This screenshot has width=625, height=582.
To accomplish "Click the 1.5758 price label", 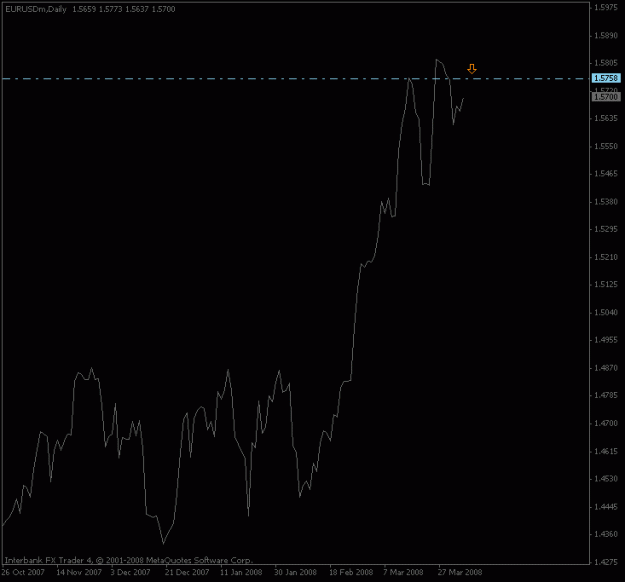I will [606, 78].
